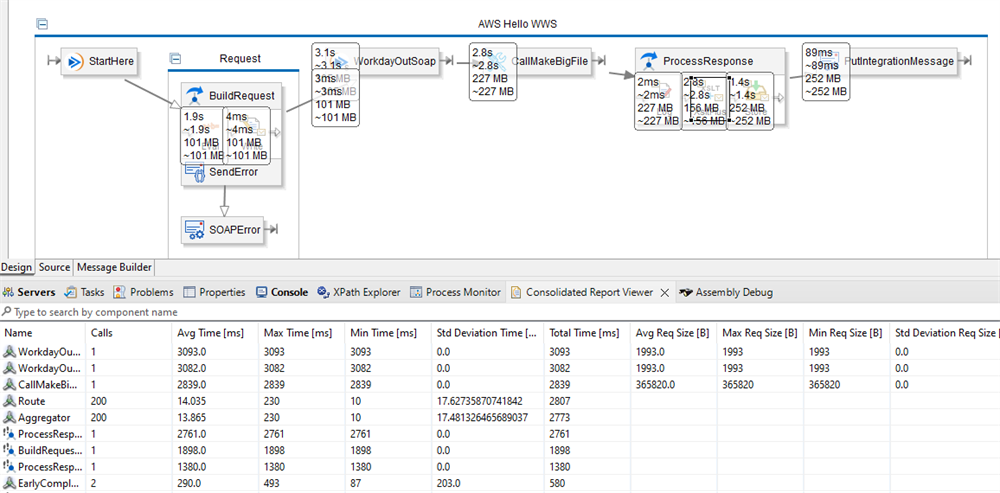Click the search magnifier icon
Screen dimensions: 1000x493
[6, 313]
